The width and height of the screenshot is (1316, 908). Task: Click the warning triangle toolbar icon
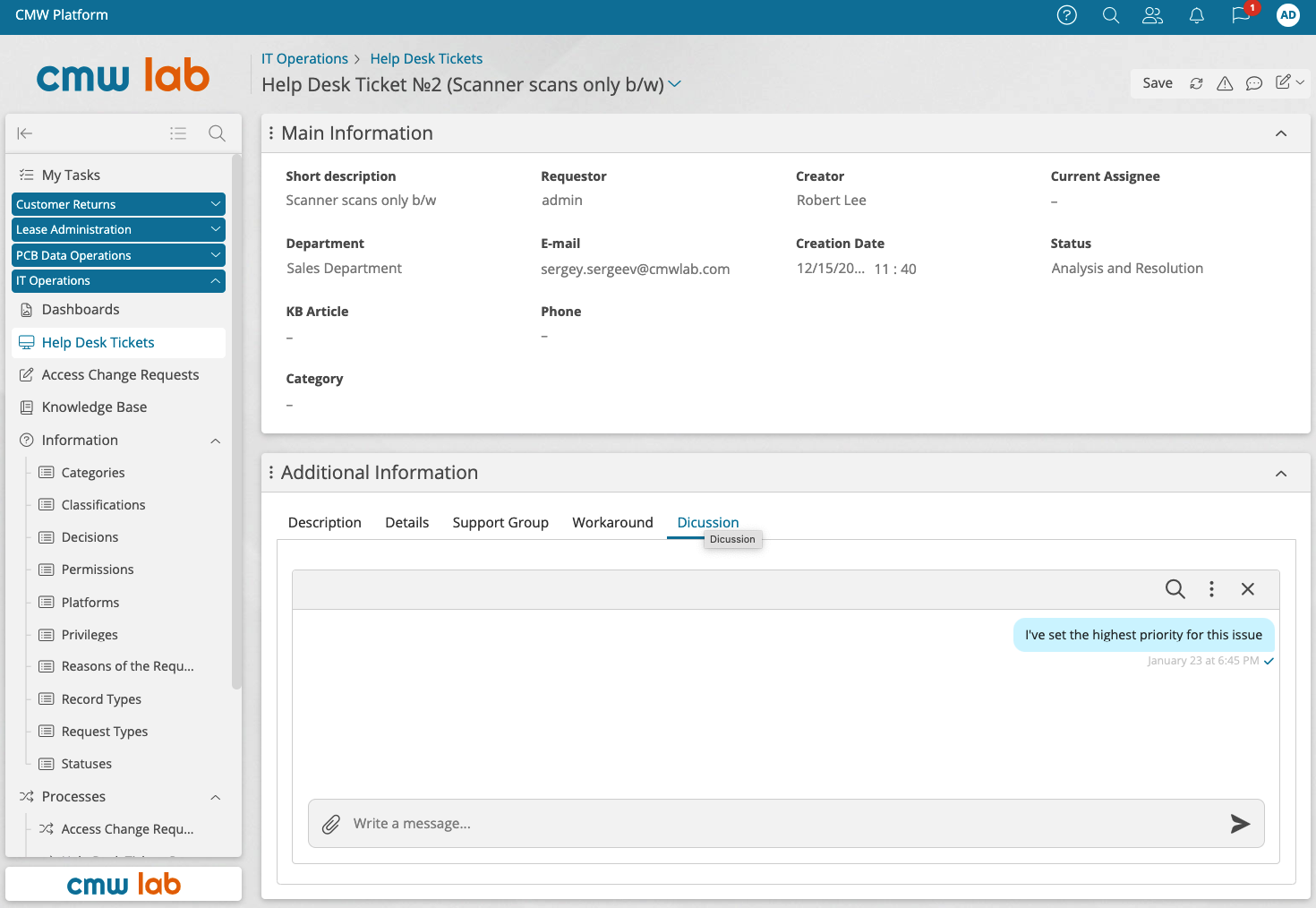(1225, 83)
